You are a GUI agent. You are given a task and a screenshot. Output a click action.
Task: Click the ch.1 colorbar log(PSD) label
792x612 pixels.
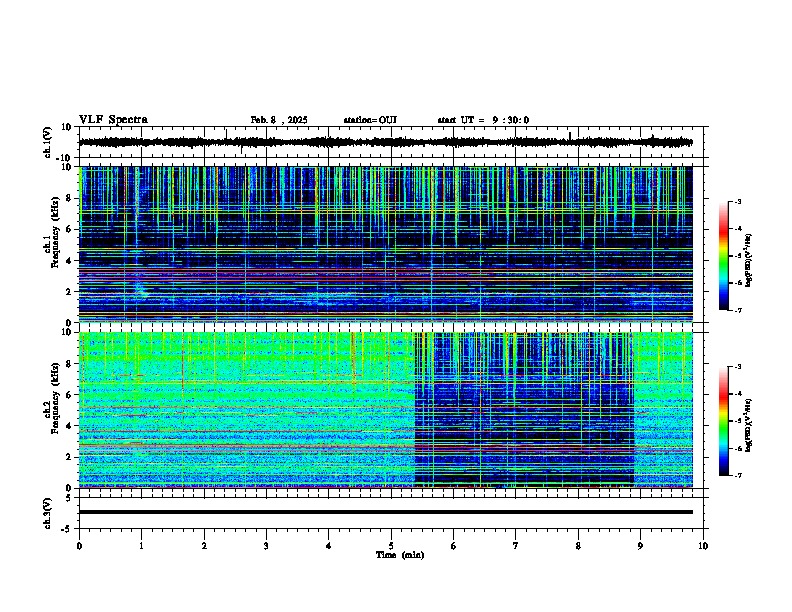749,260
